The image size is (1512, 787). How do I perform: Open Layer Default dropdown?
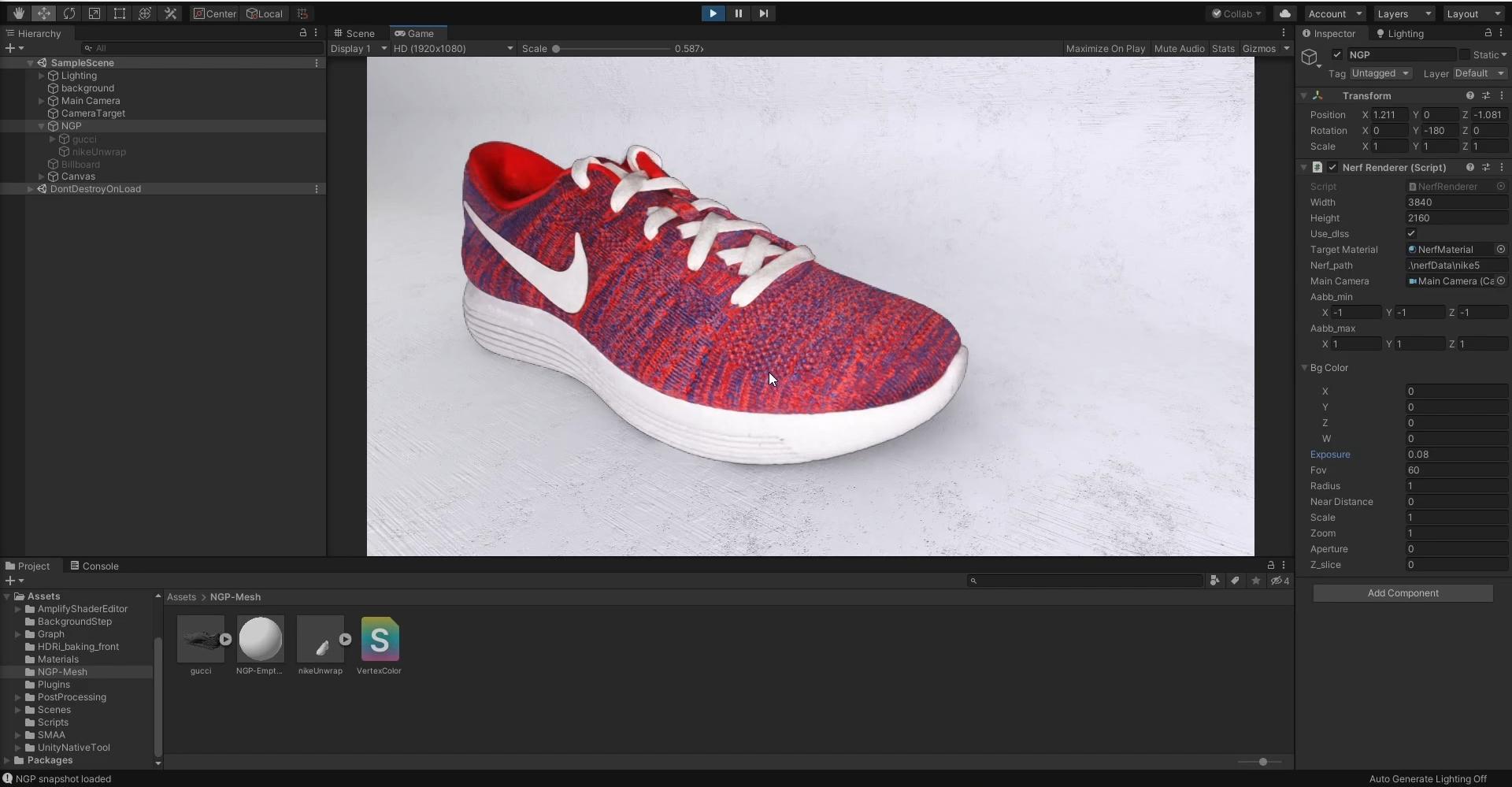pos(1480,73)
